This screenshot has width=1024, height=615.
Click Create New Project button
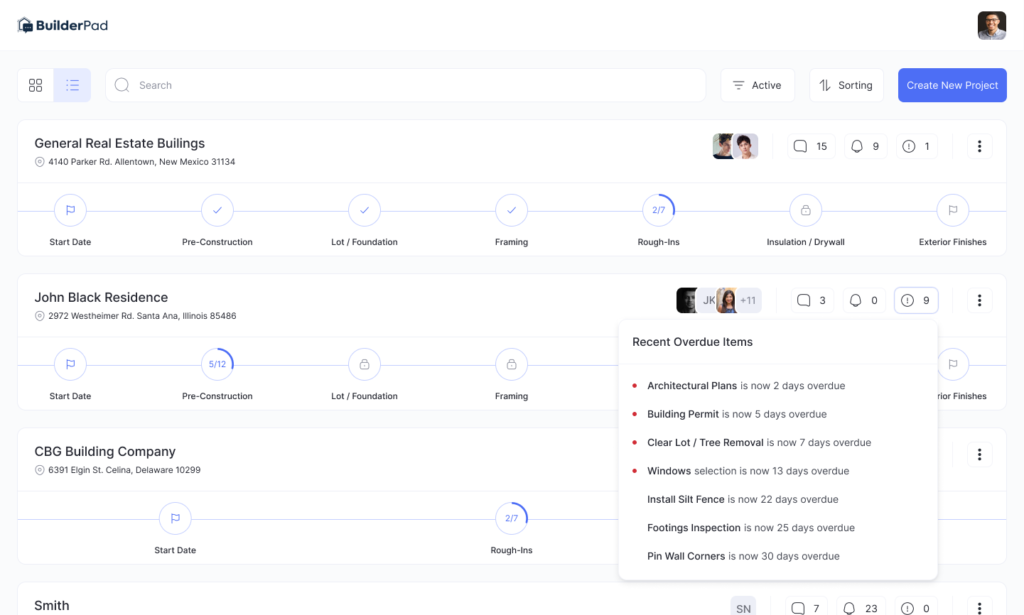coord(952,85)
